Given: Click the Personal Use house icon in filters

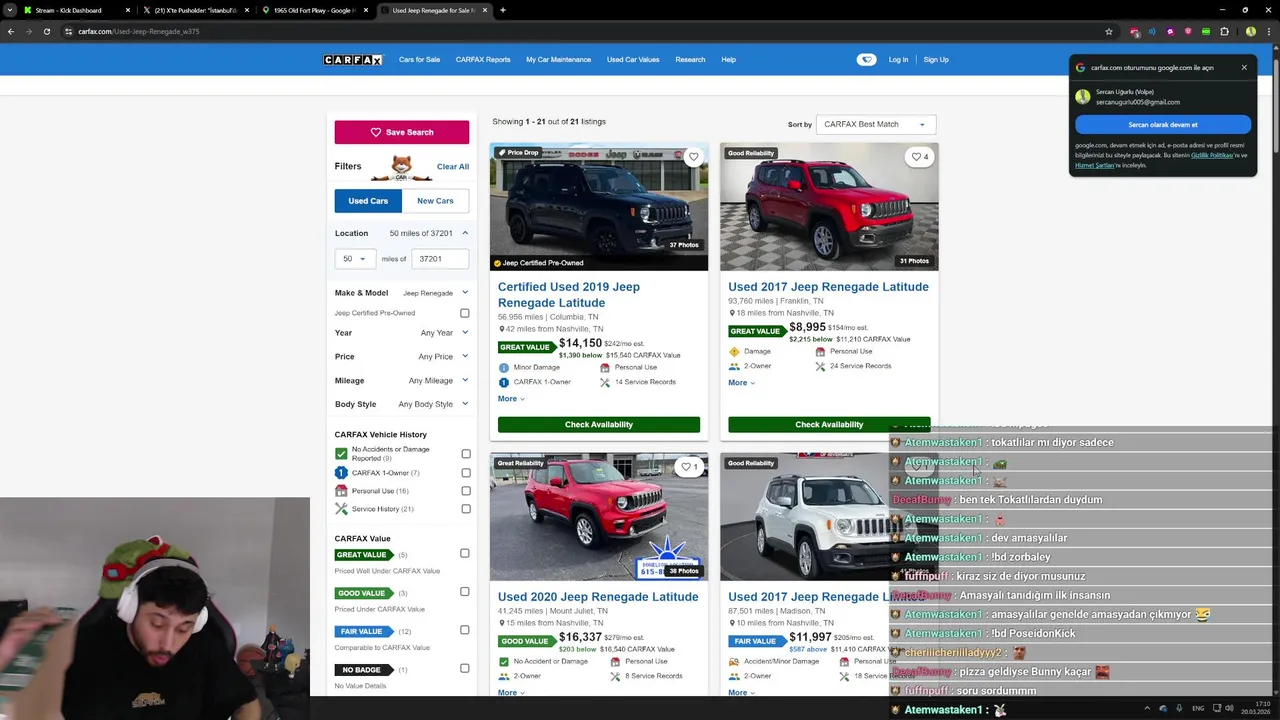Looking at the screenshot, I should coord(341,491).
